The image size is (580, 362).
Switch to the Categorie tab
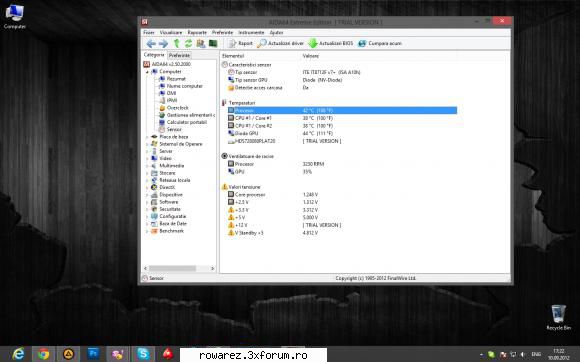point(154,55)
